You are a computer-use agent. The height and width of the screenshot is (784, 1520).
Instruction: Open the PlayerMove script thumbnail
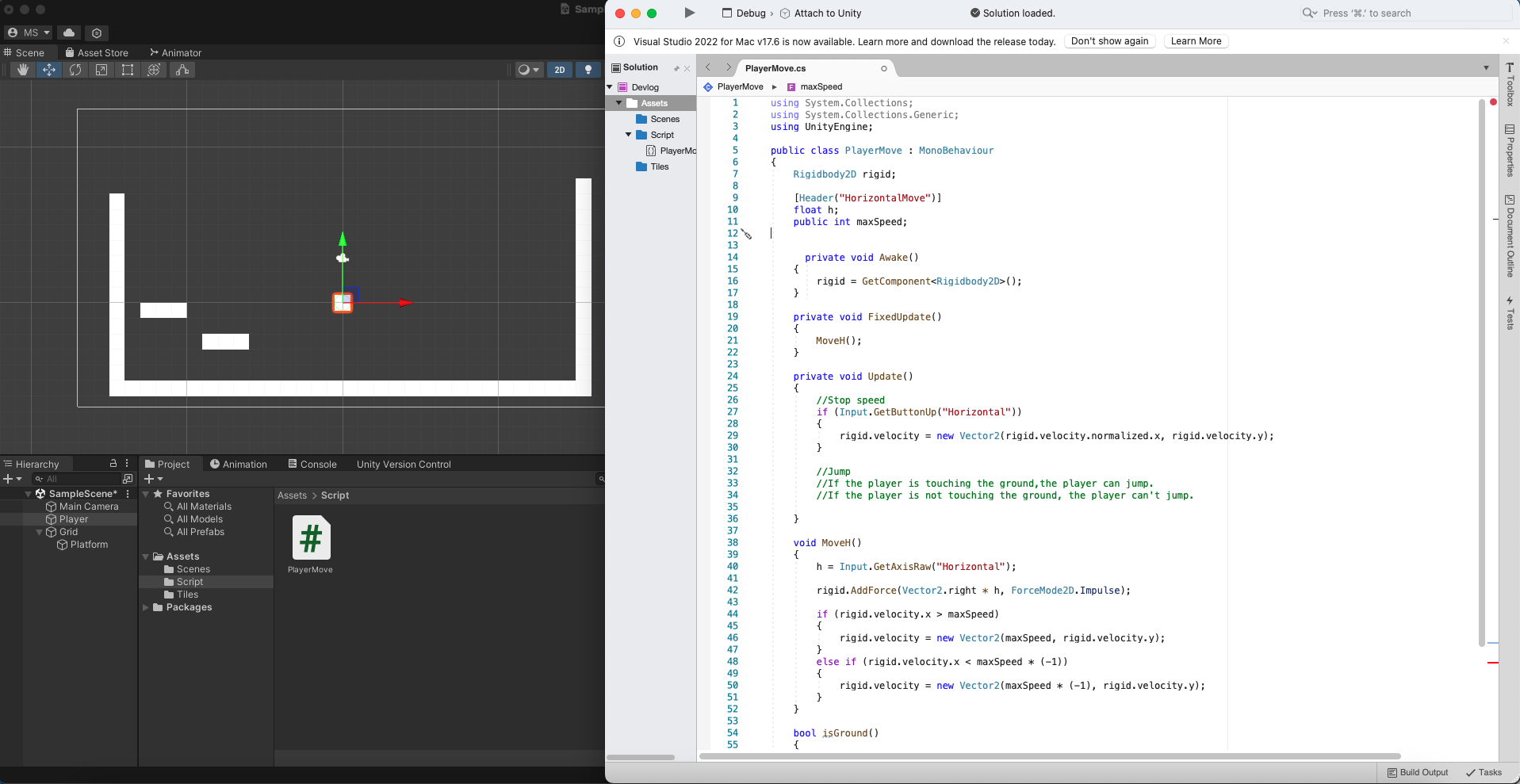pyautogui.click(x=311, y=538)
